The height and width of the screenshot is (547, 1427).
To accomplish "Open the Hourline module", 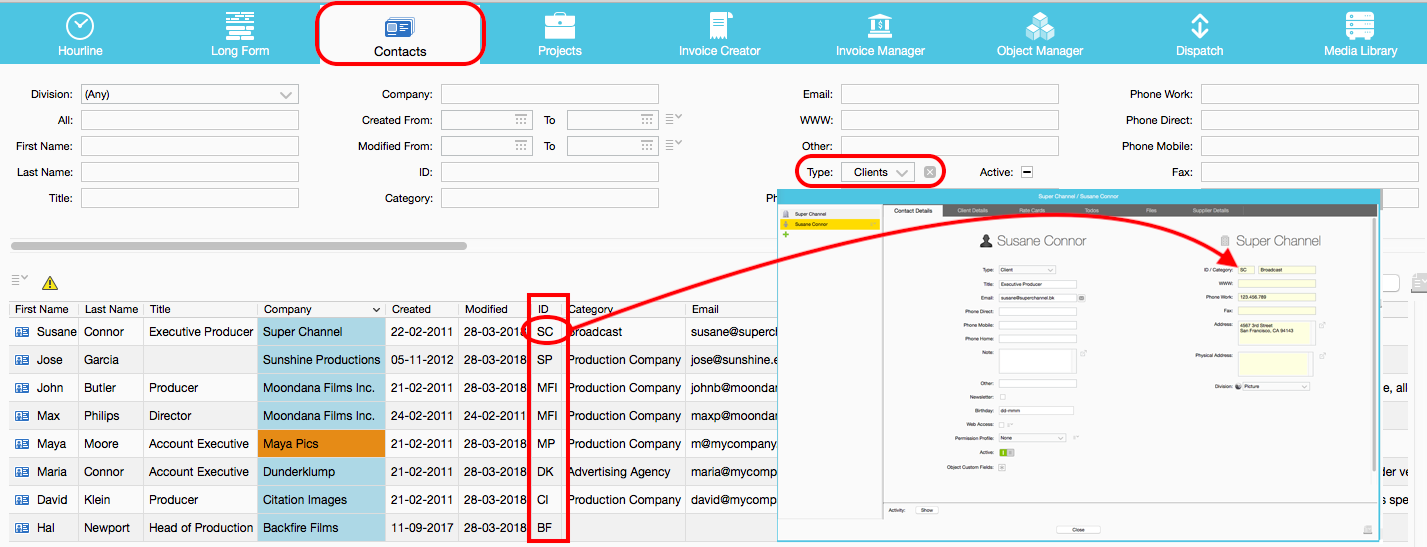I will pyautogui.click(x=80, y=33).
